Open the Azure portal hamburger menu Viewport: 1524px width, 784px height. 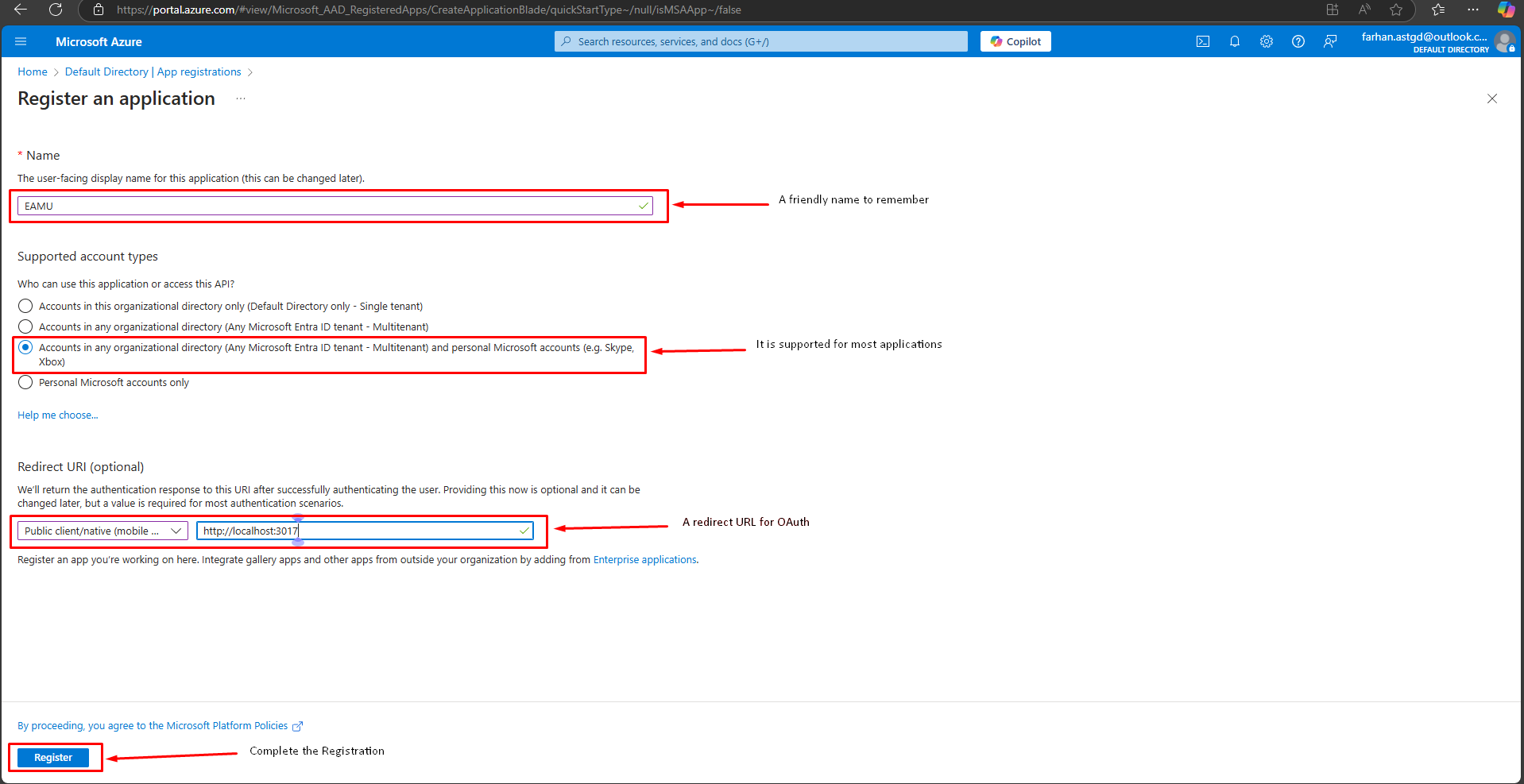21,41
